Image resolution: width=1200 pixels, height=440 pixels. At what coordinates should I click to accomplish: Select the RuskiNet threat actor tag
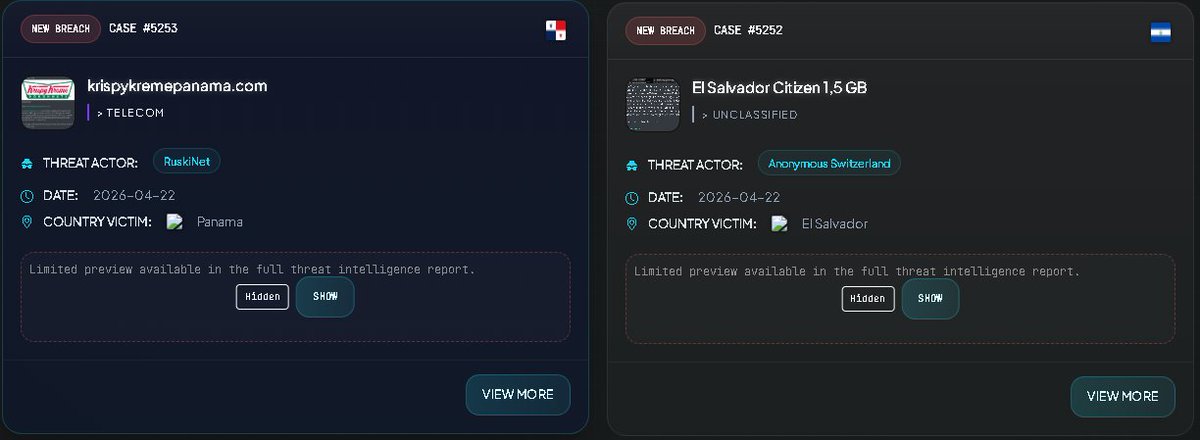[187, 162]
